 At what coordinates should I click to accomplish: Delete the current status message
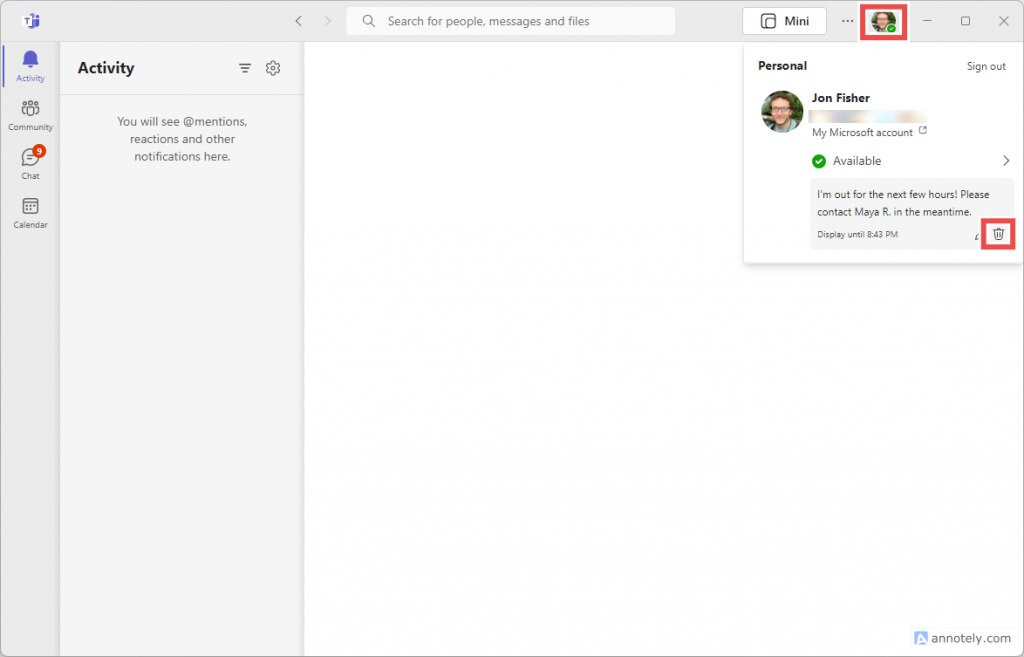pos(997,234)
